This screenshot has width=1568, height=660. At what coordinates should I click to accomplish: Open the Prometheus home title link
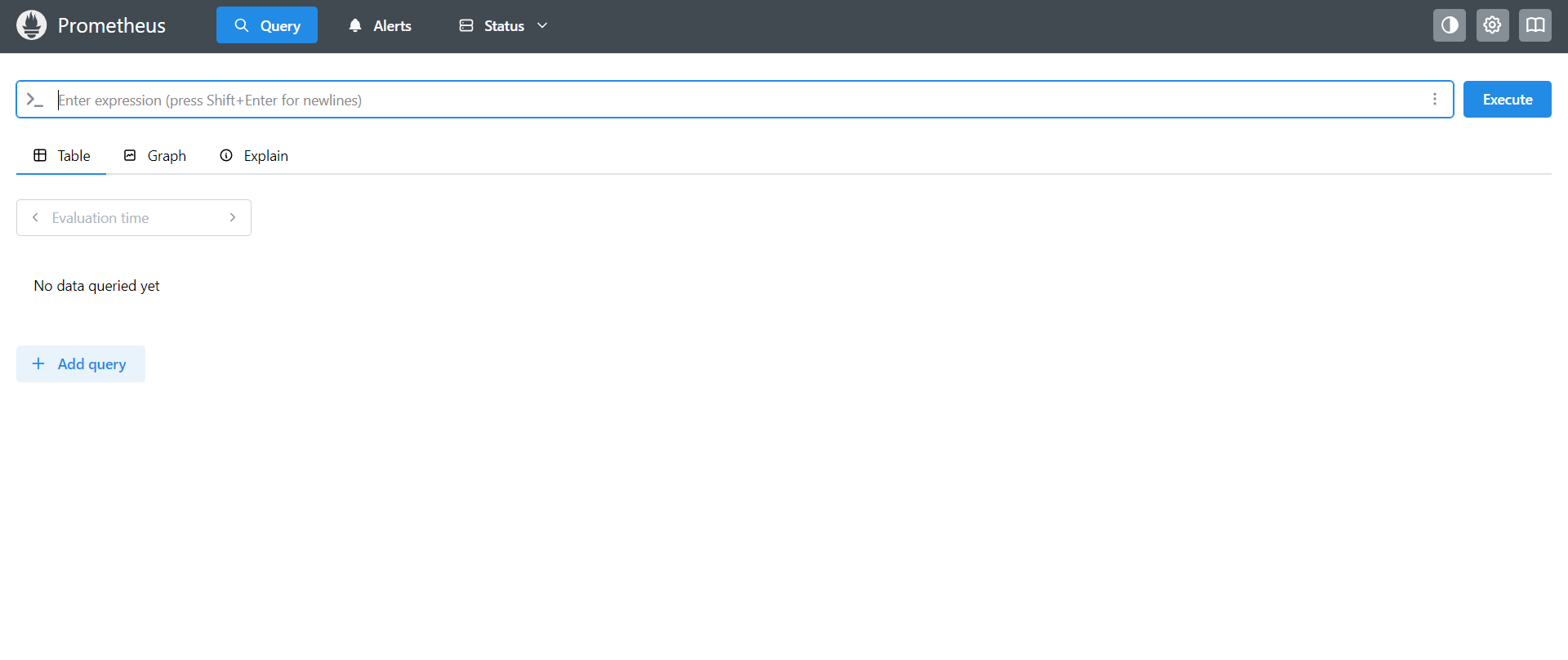pyautogui.click(x=111, y=25)
